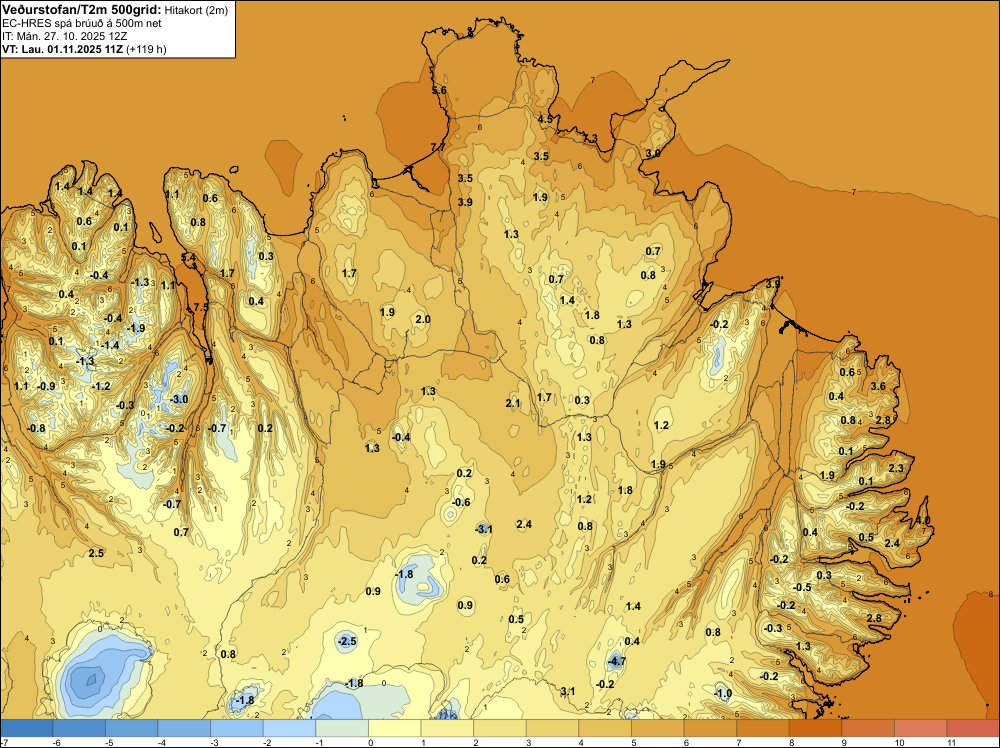Click the 7.7 temperature value on the map
Viewport: 1000px width, 748px height.
pos(438,147)
